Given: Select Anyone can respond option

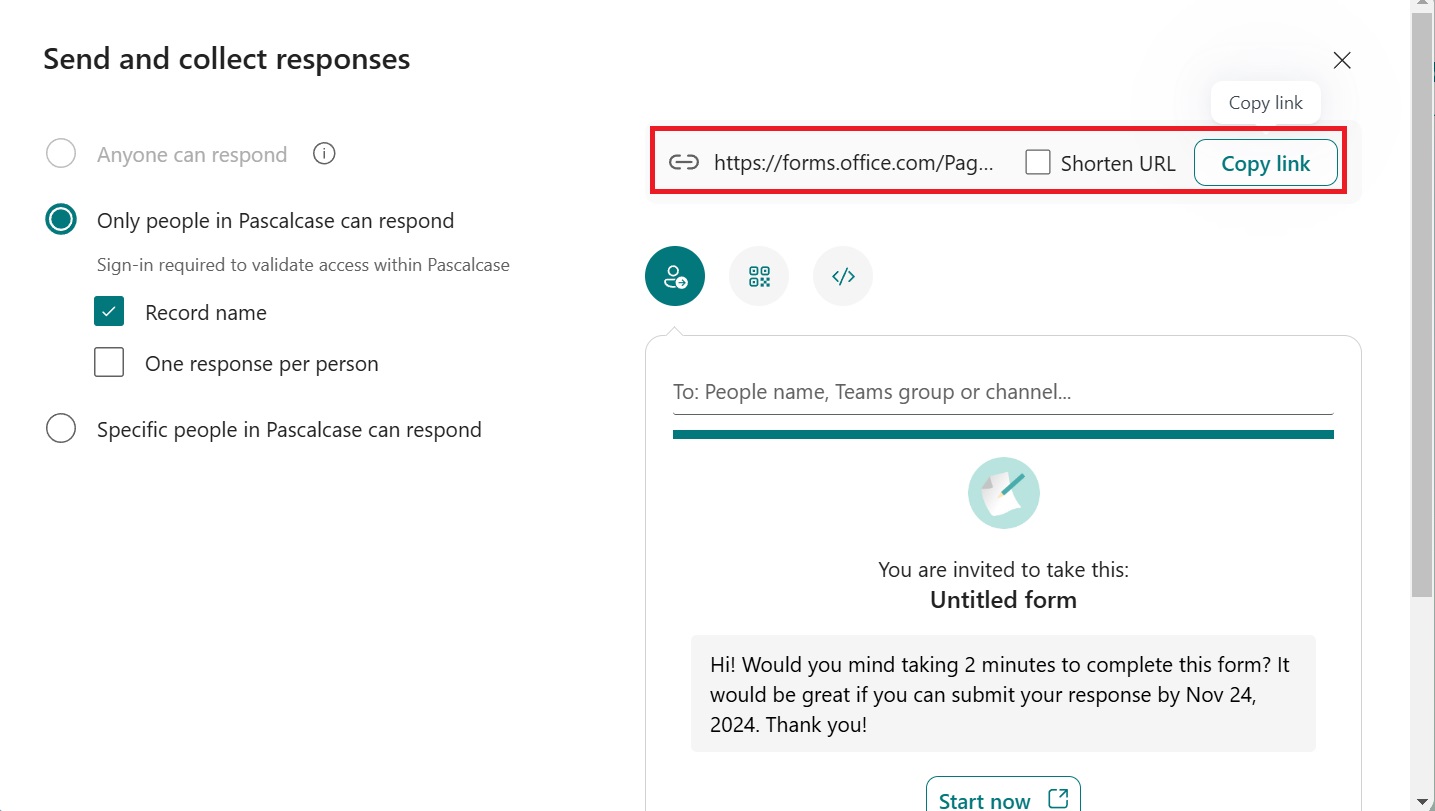Looking at the screenshot, I should click(61, 154).
